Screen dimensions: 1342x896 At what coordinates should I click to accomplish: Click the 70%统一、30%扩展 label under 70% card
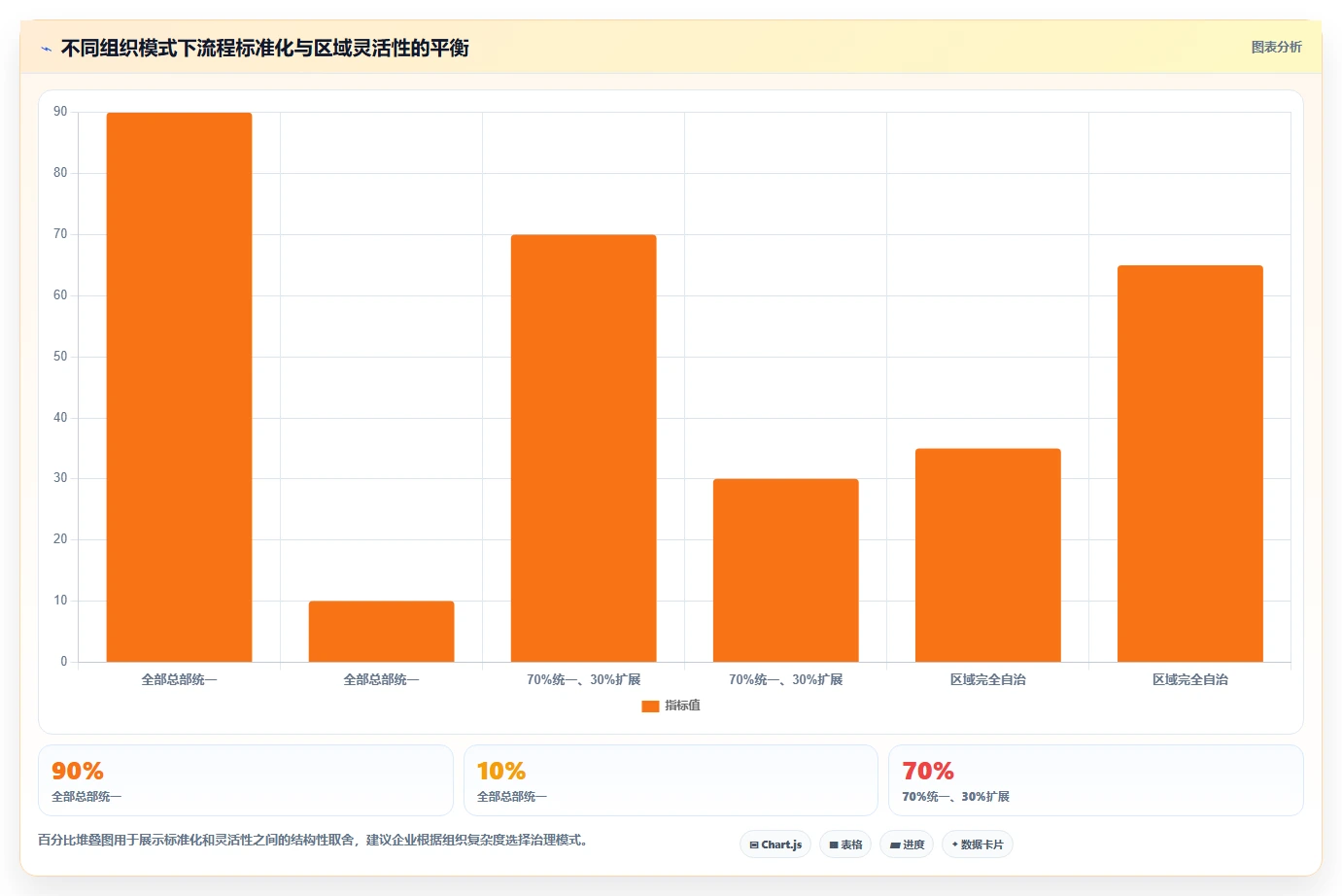click(x=955, y=796)
